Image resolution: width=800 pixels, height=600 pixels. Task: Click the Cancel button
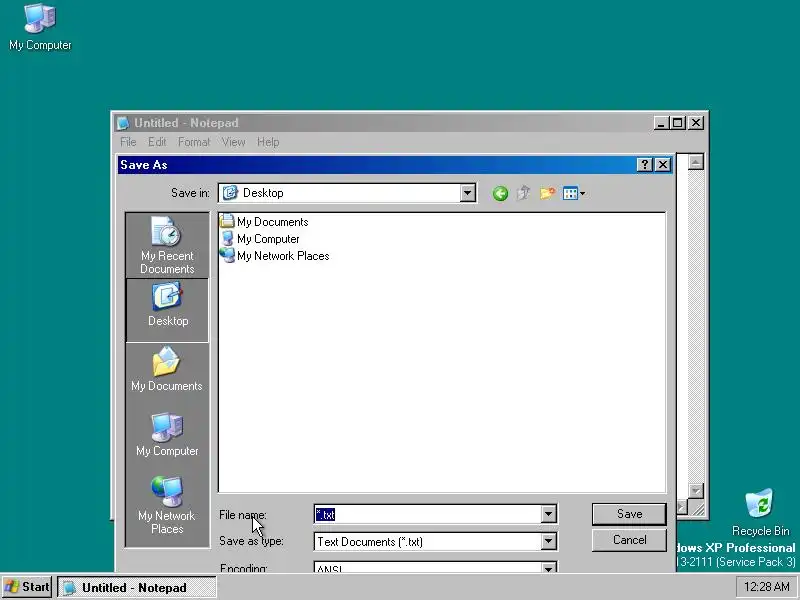pyautogui.click(x=629, y=540)
